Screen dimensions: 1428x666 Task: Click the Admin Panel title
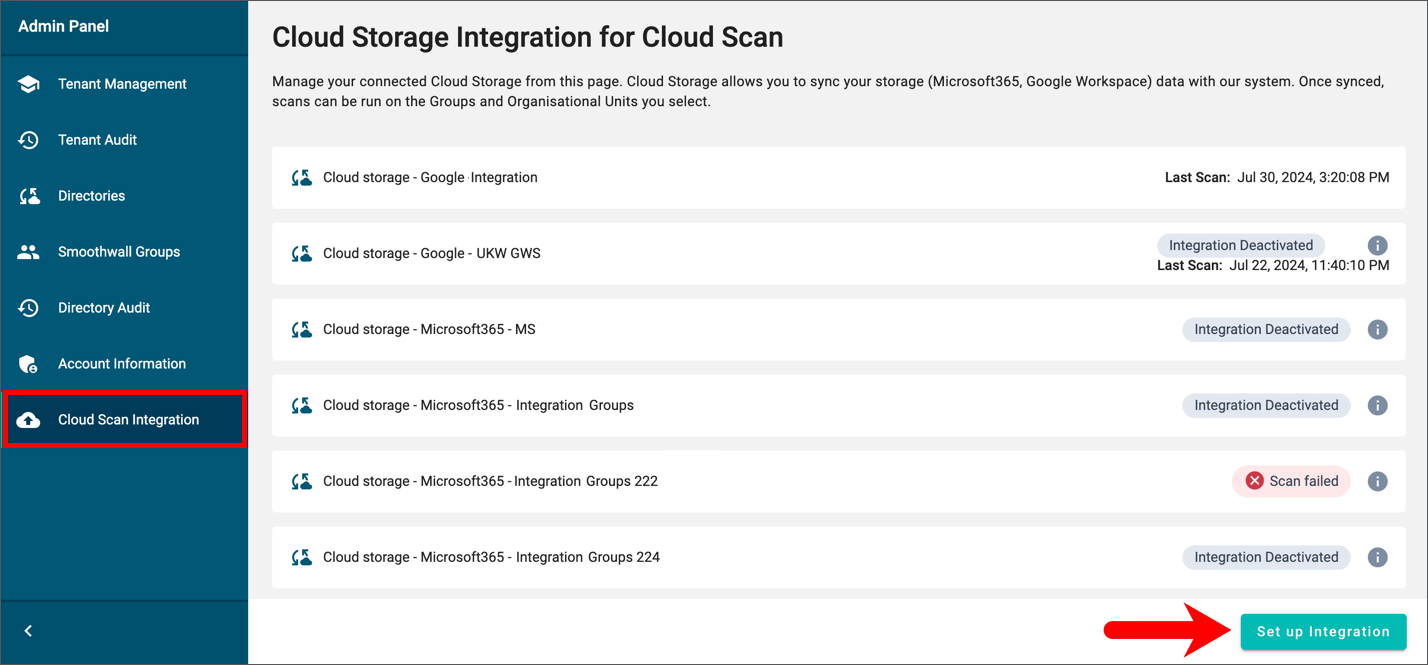[x=64, y=26]
